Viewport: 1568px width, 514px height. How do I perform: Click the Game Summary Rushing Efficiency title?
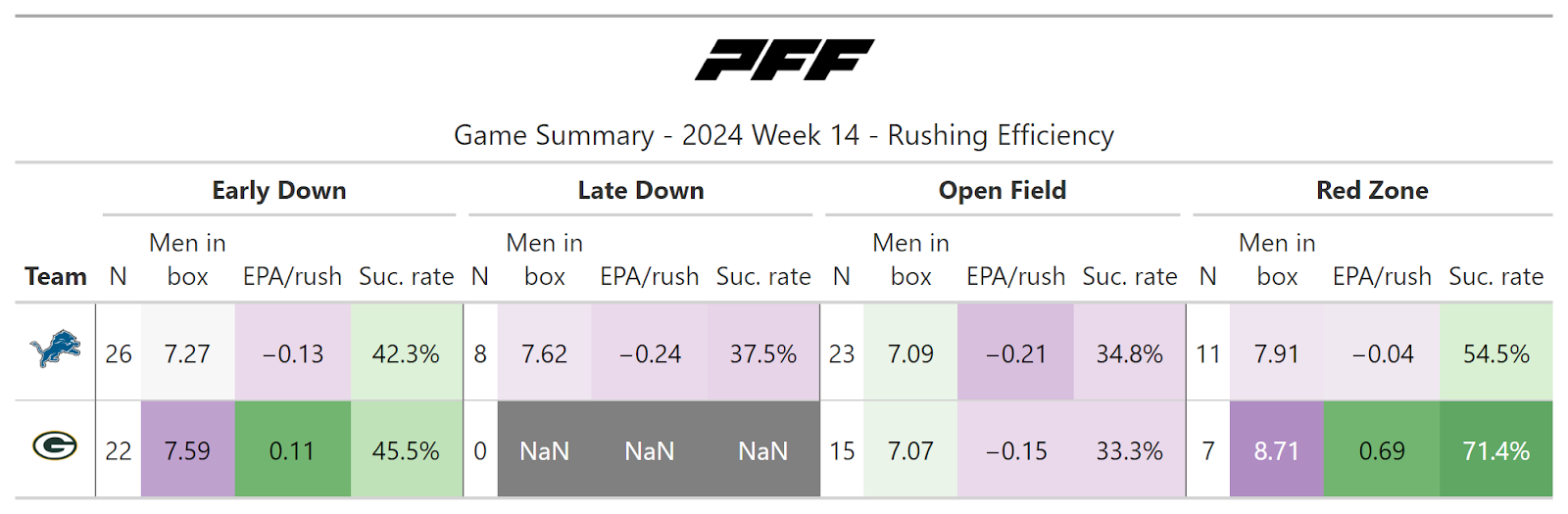pyautogui.click(x=784, y=135)
